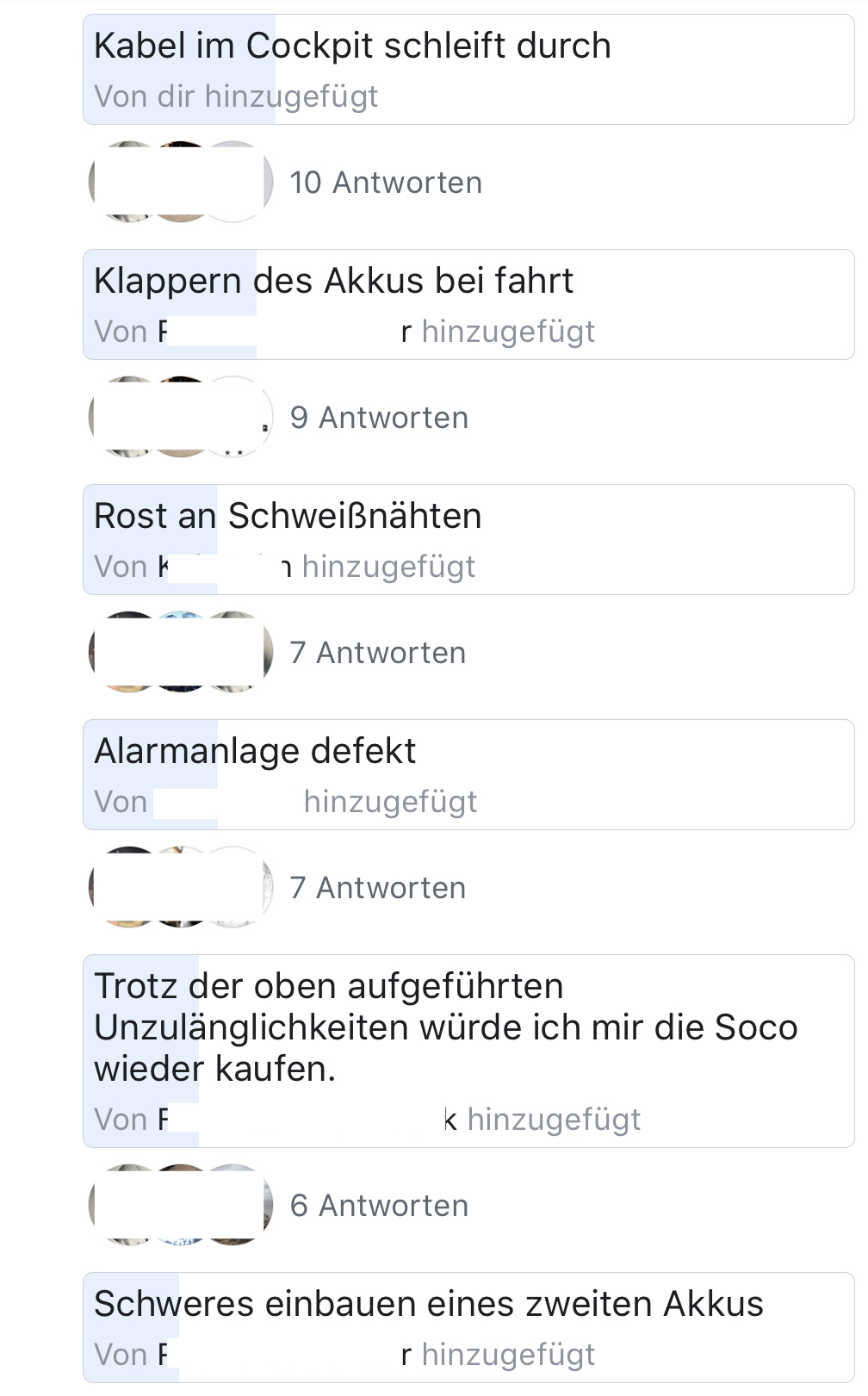Click "hinzugefügt" under "Alarmanlage defekt"
Image resolution: width=868 pixels, height=1396 pixels.
pyautogui.click(x=390, y=802)
